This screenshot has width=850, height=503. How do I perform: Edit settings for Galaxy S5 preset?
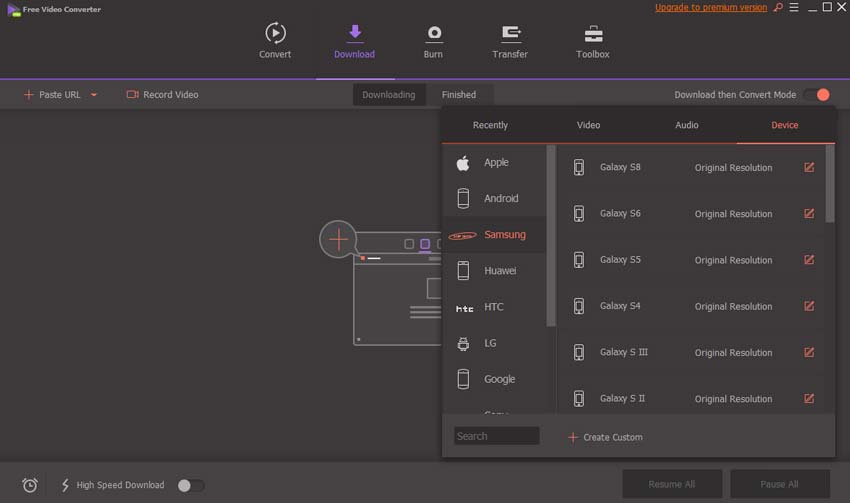click(809, 260)
